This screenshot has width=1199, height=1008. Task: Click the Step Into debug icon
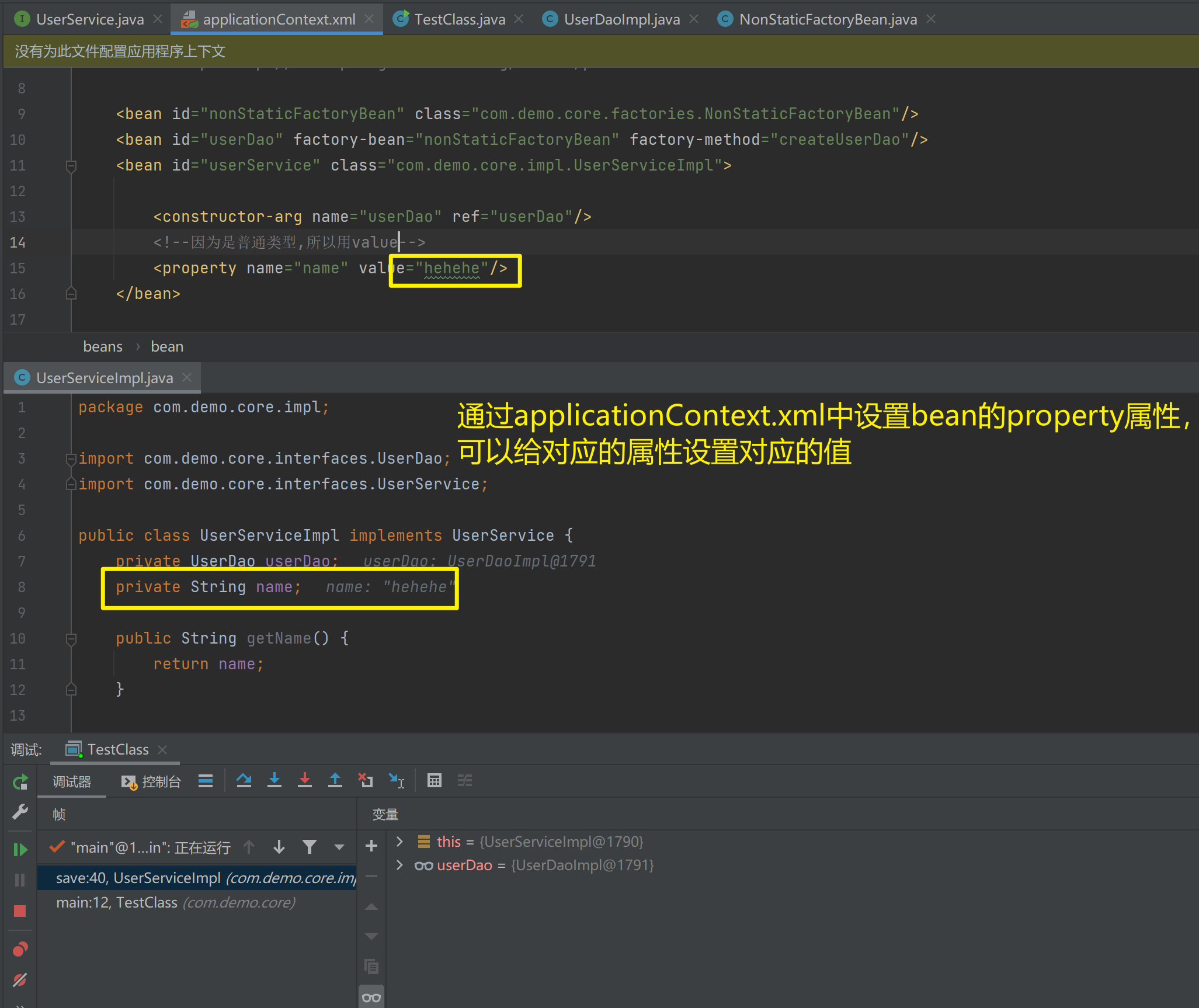point(274,780)
